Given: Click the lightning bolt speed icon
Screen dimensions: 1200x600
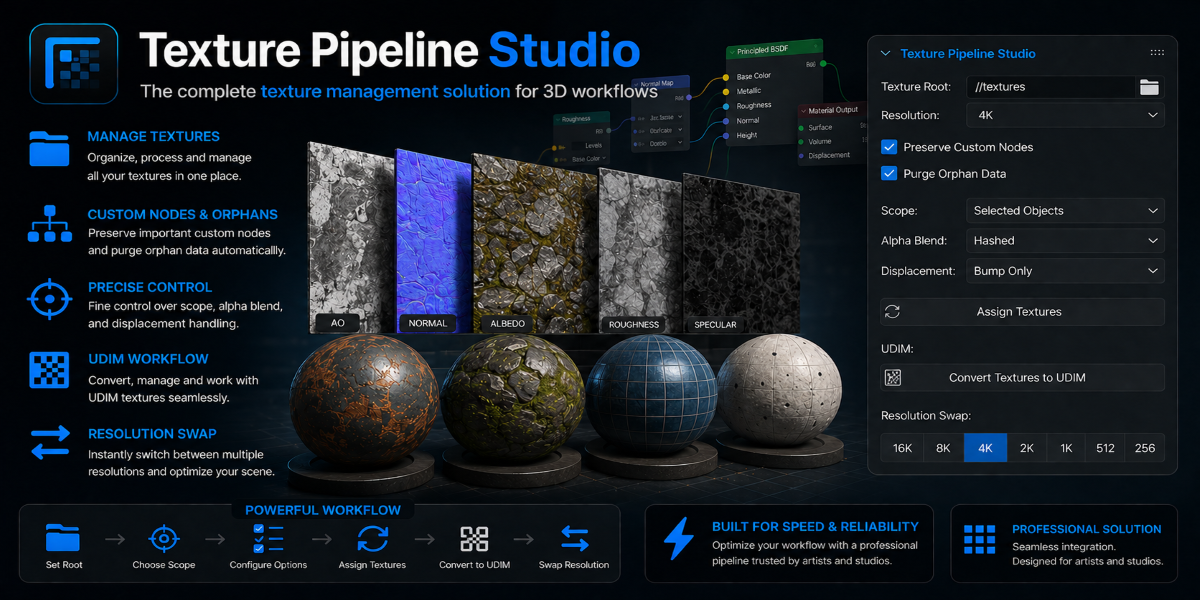Looking at the screenshot, I should [x=679, y=538].
